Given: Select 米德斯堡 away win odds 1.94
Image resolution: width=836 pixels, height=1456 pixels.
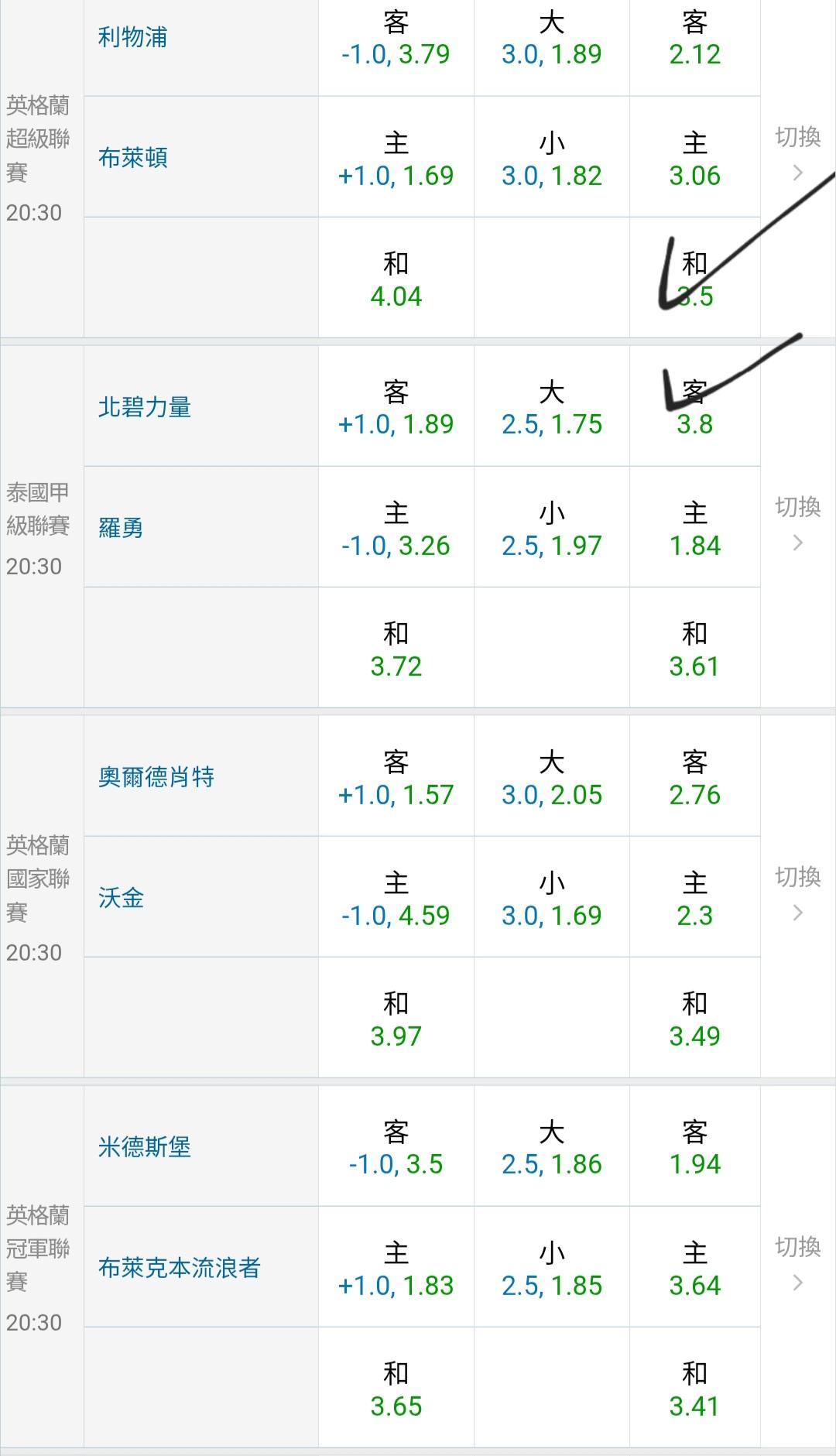Looking at the screenshot, I should click(694, 1149).
